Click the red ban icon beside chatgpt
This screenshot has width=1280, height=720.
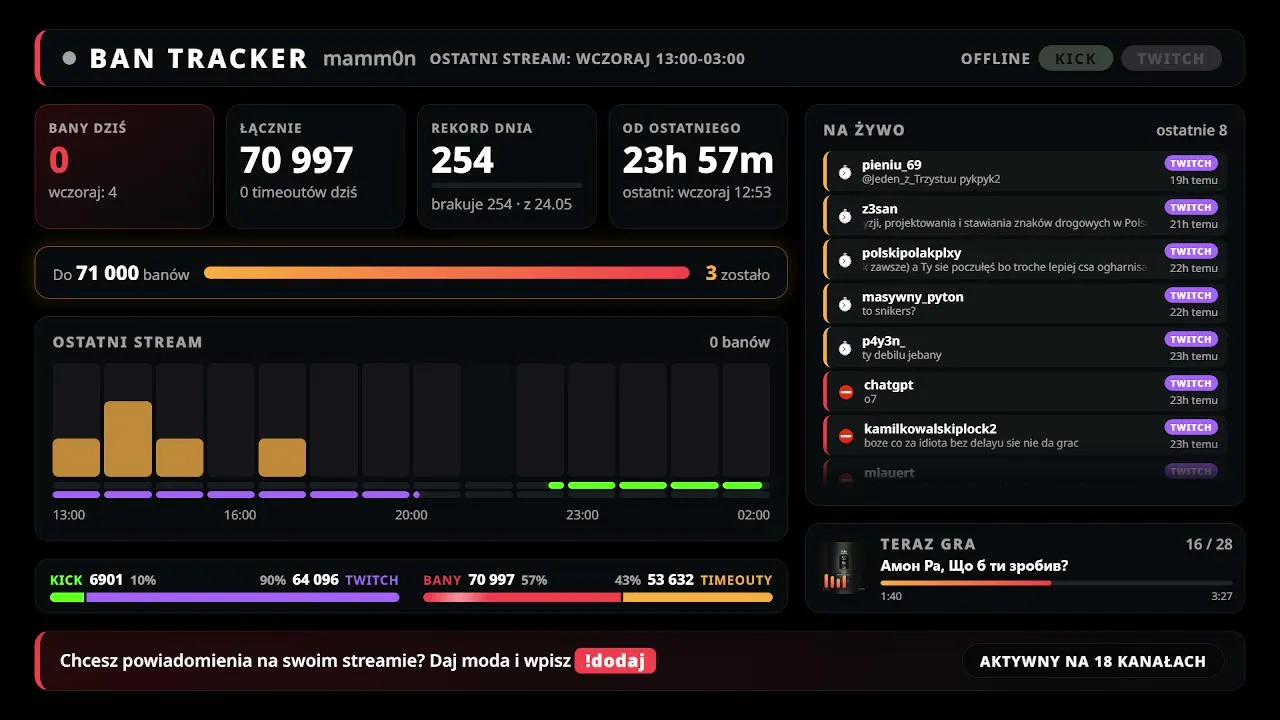click(x=846, y=392)
